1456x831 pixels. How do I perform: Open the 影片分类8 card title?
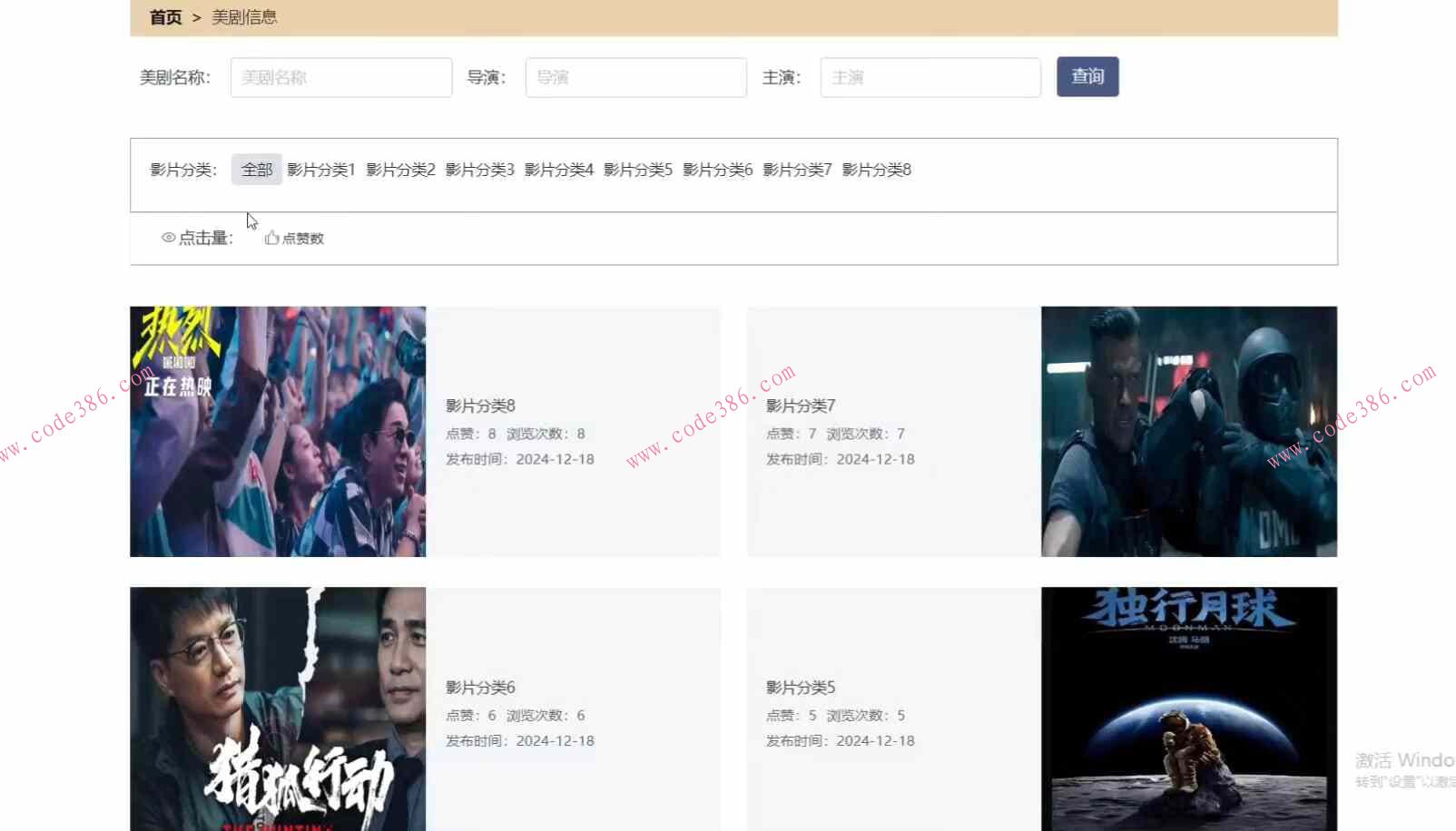pyautogui.click(x=479, y=406)
